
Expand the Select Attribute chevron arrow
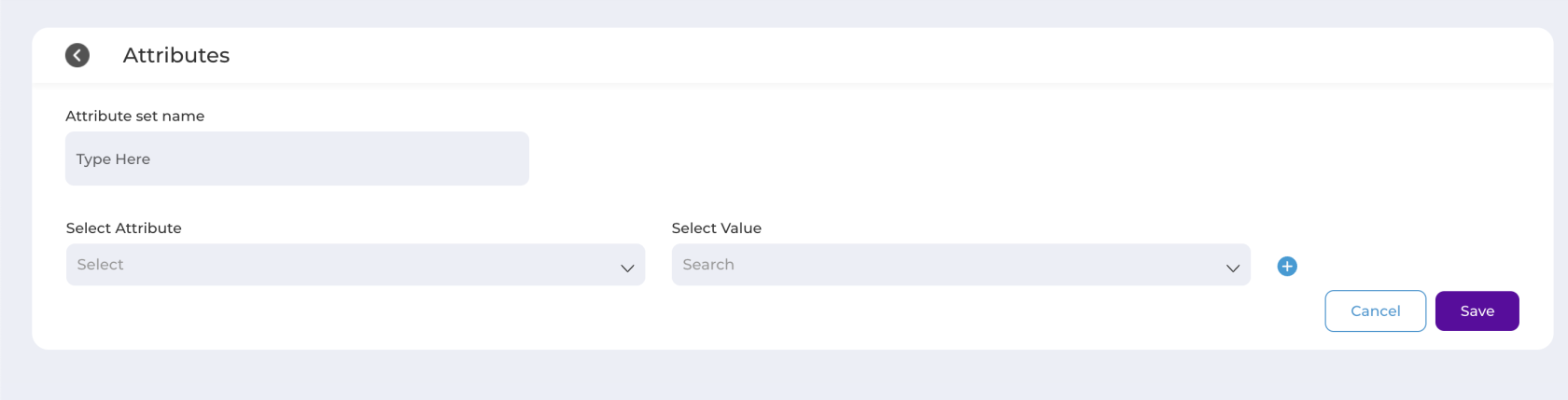click(627, 269)
